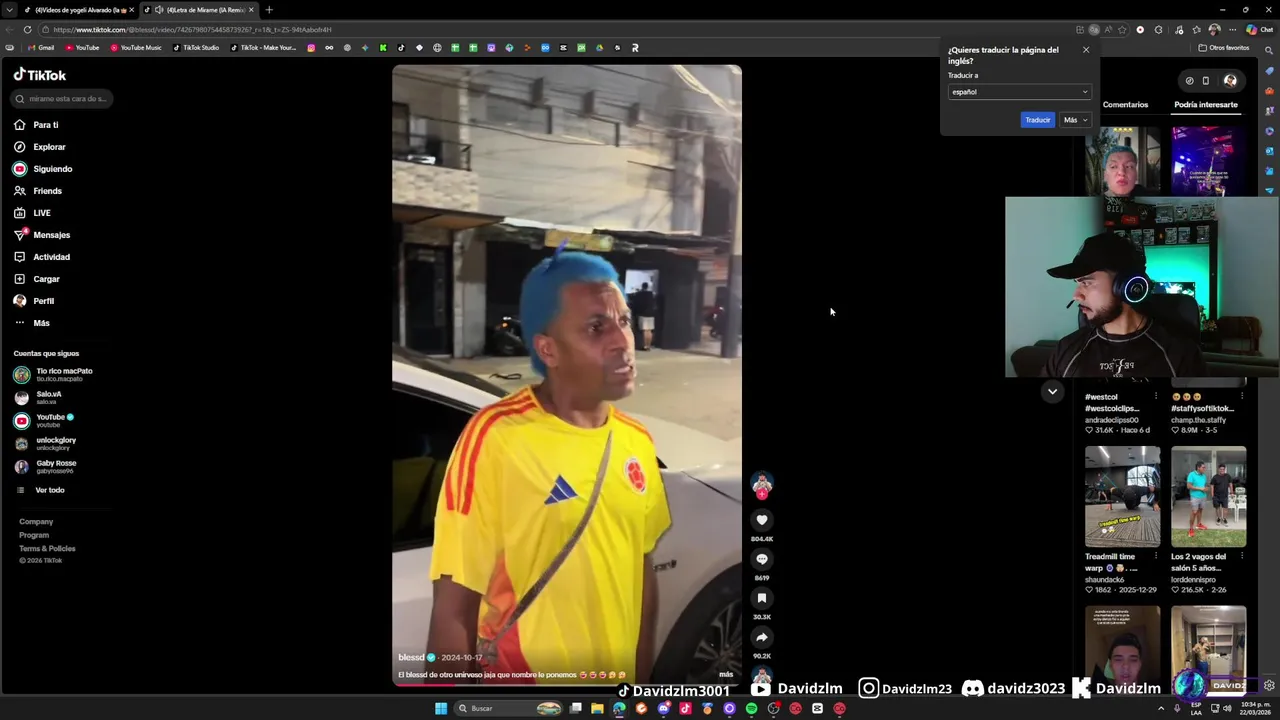Switch to Videos de yogeli Alvarado browser tab
The image size is (1280, 720).
point(78,10)
